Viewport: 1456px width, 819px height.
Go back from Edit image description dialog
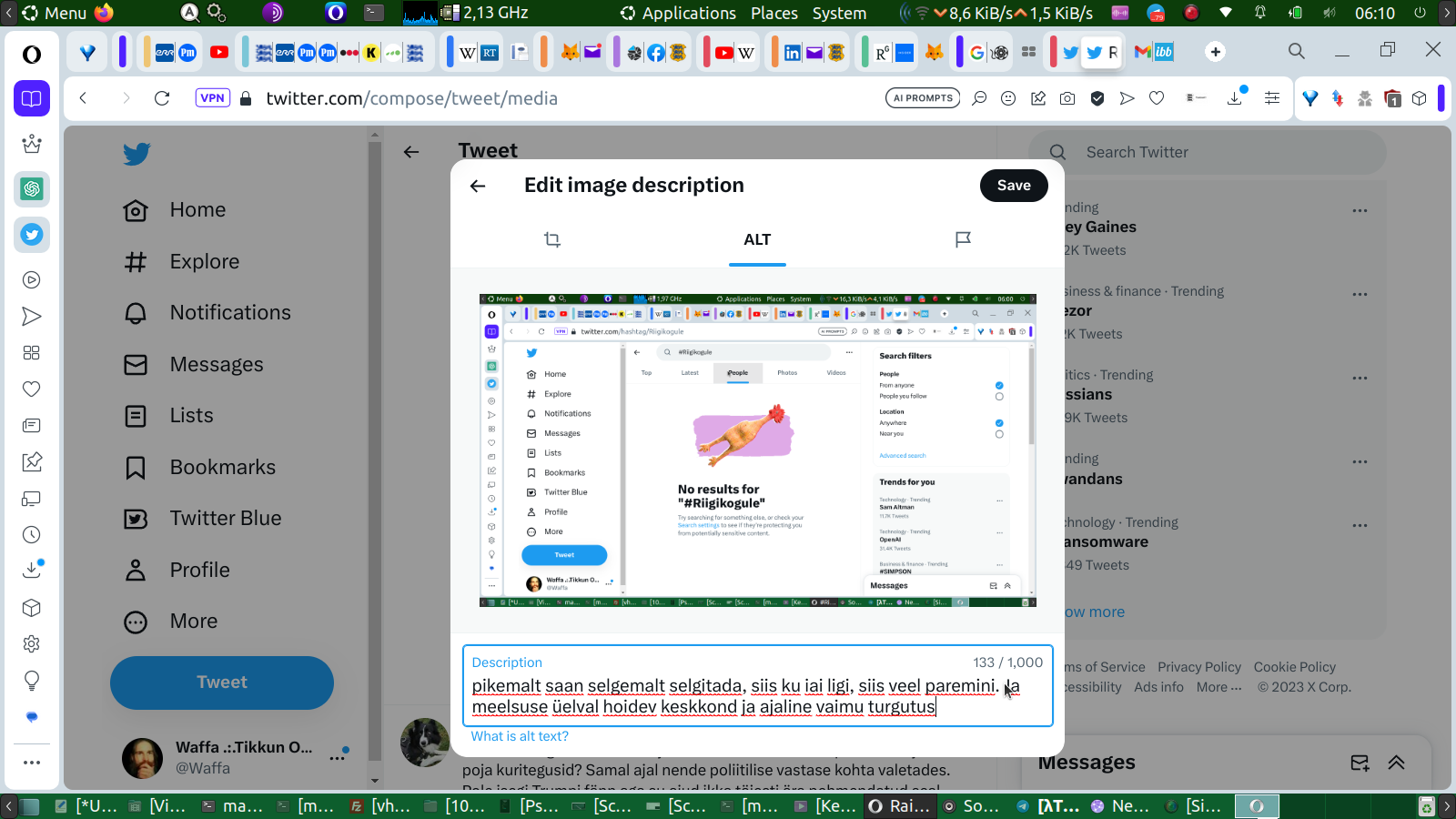pyautogui.click(x=478, y=186)
